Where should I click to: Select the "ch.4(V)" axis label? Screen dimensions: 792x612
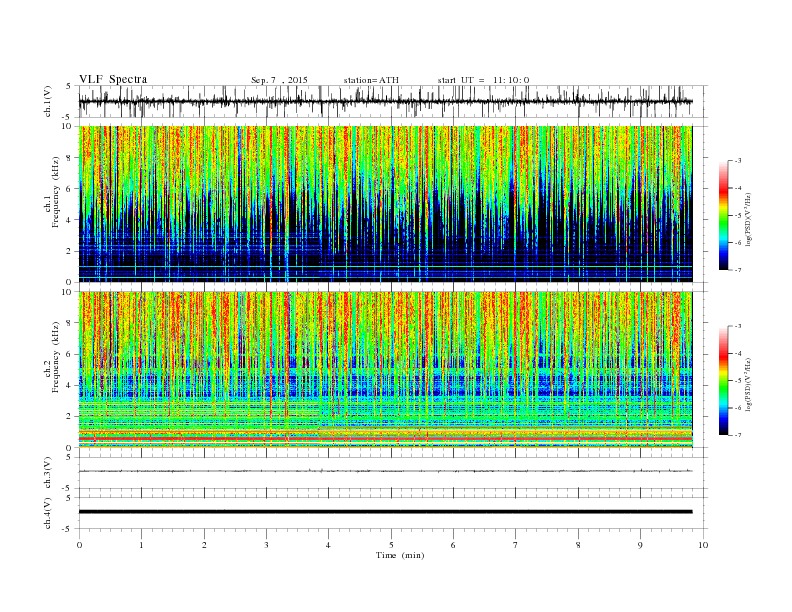tap(48, 513)
